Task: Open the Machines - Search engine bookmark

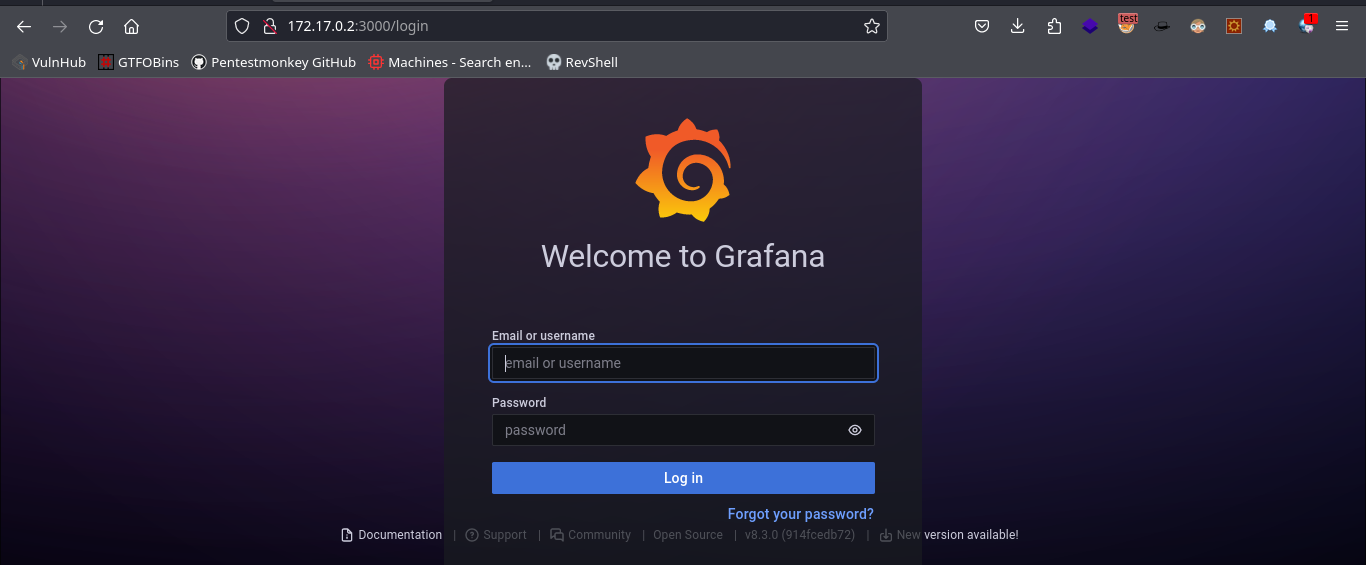Action: point(450,62)
